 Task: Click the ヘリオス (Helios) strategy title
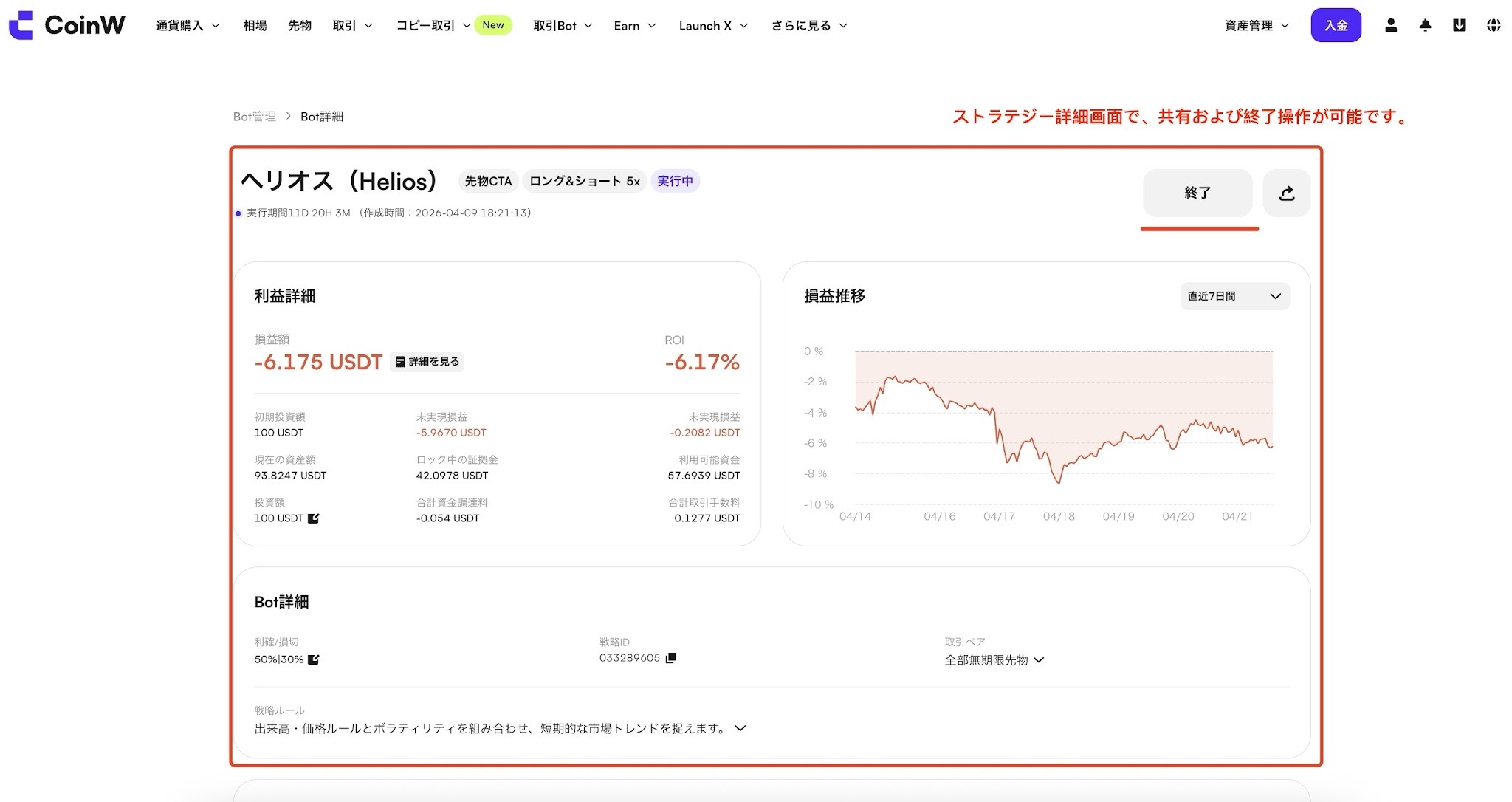(x=339, y=181)
